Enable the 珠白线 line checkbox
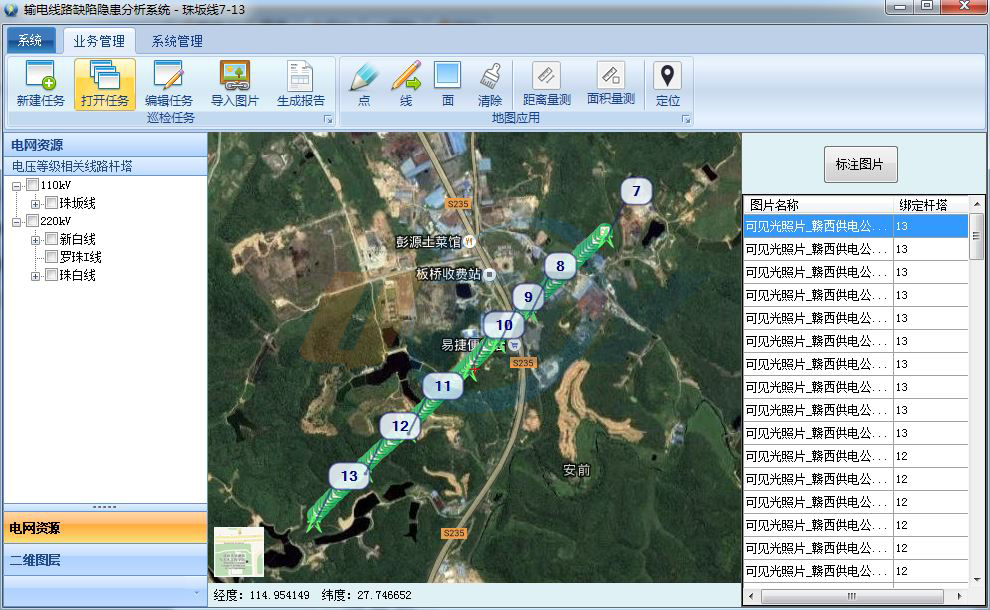Screen dimensions: 990x610 point(52,276)
